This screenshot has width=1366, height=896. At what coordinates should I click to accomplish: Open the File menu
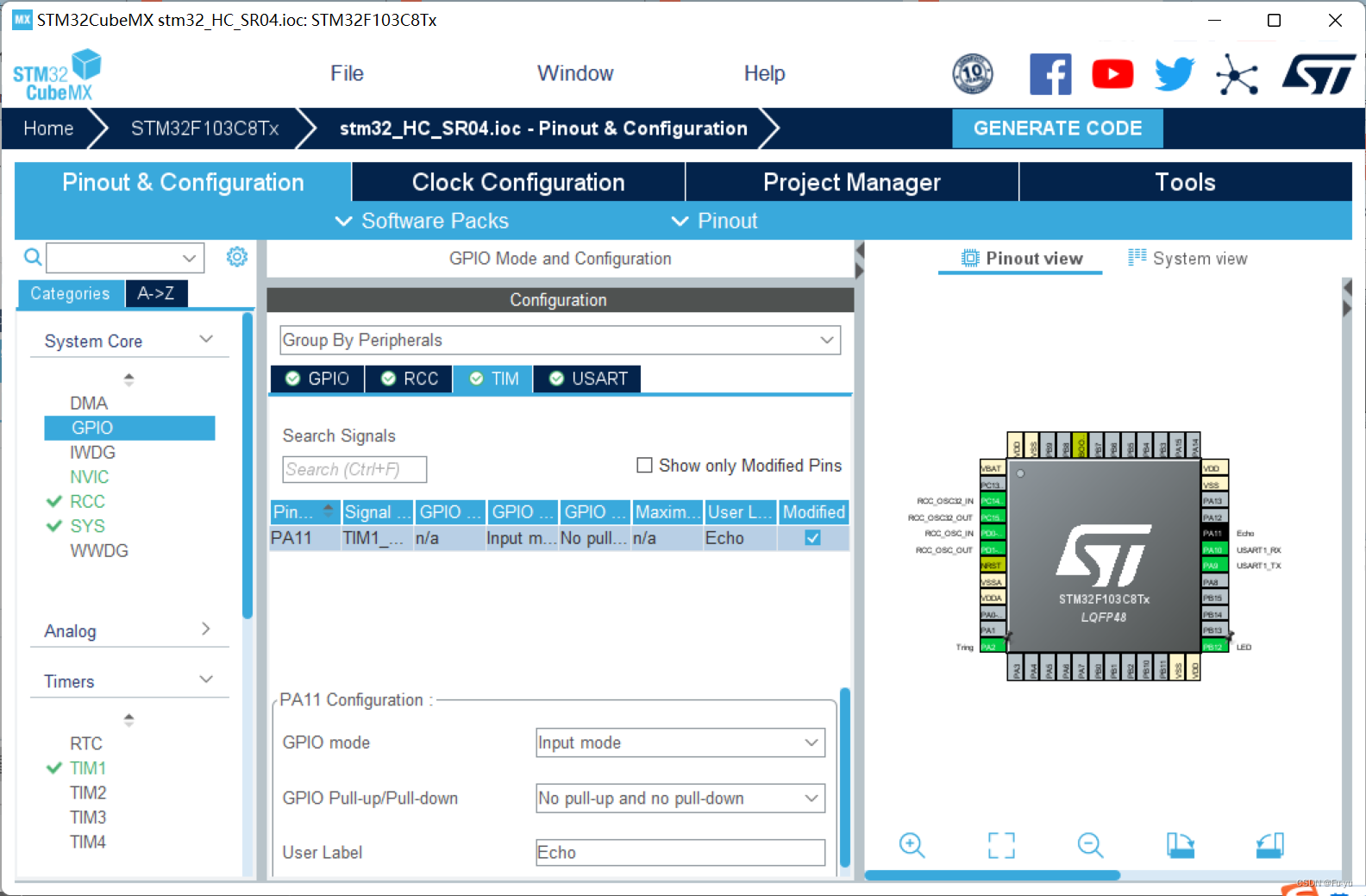(347, 73)
